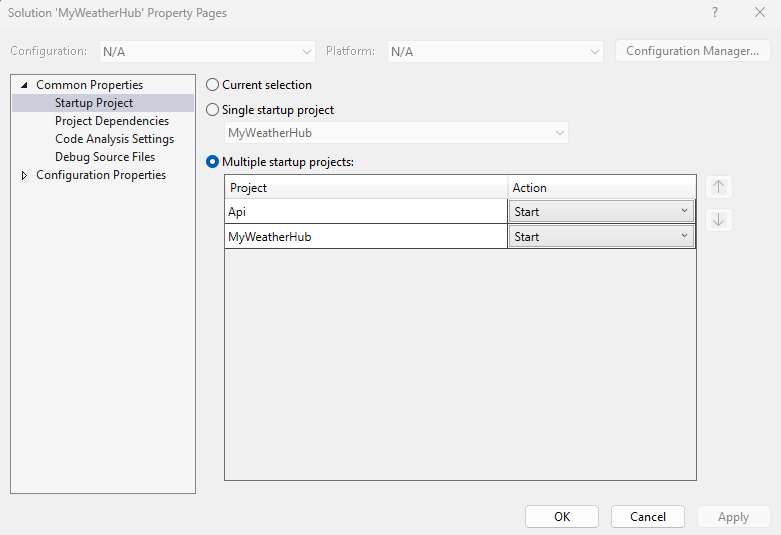
Task: Move selected project up with arrow
Action: point(718,187)
